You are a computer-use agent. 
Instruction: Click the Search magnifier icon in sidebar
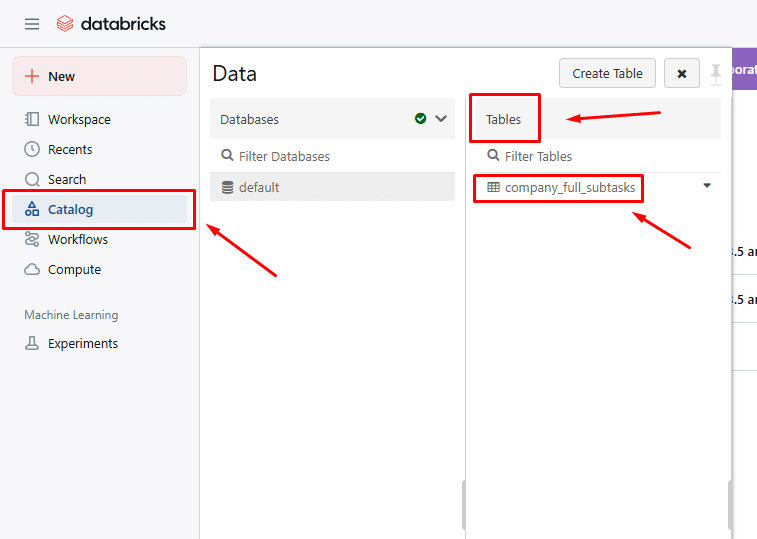click(x=32, y=179)
